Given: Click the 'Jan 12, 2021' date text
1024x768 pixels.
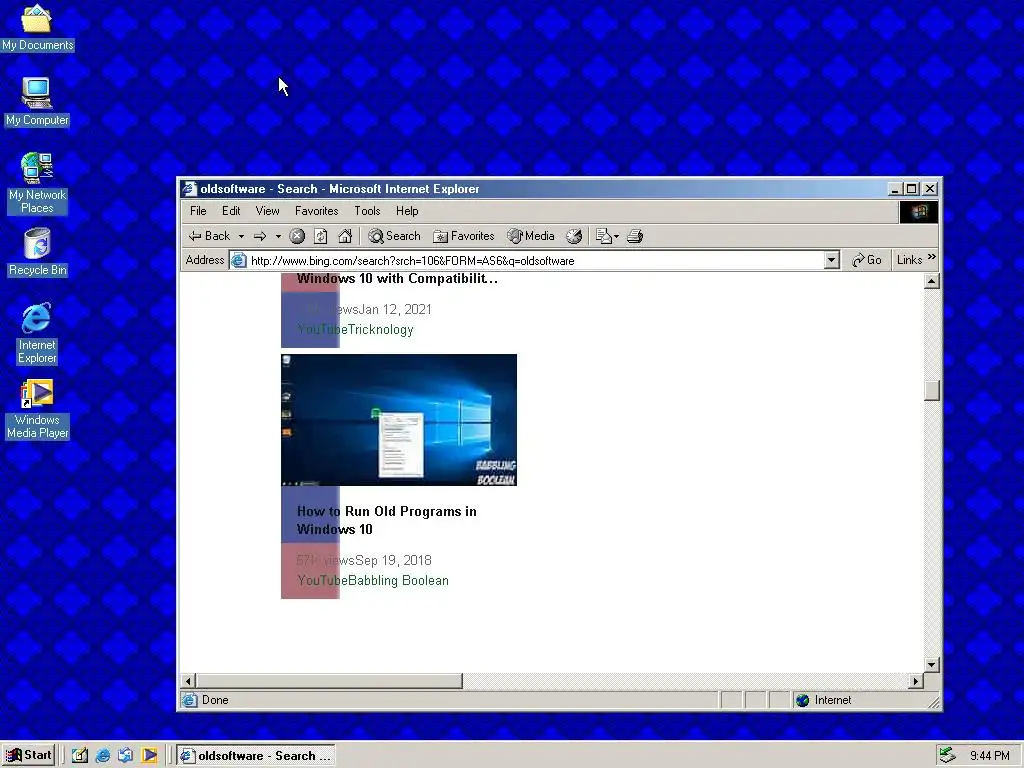Looking at the screenshot, I should (x=395, y=310).
